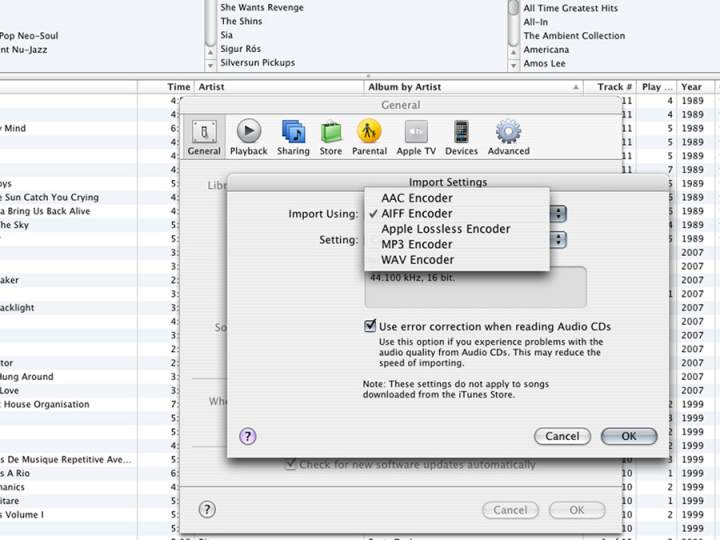This screenshot has height=540, width=720.
Task: Select Sia in artist browser
Action: 226,35
